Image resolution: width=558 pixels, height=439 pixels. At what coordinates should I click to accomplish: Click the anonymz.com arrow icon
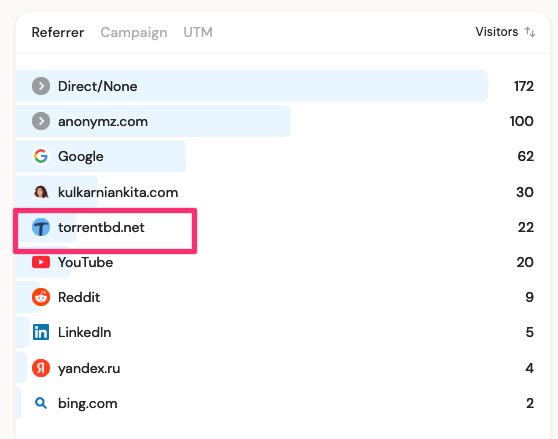coord(41,121)
